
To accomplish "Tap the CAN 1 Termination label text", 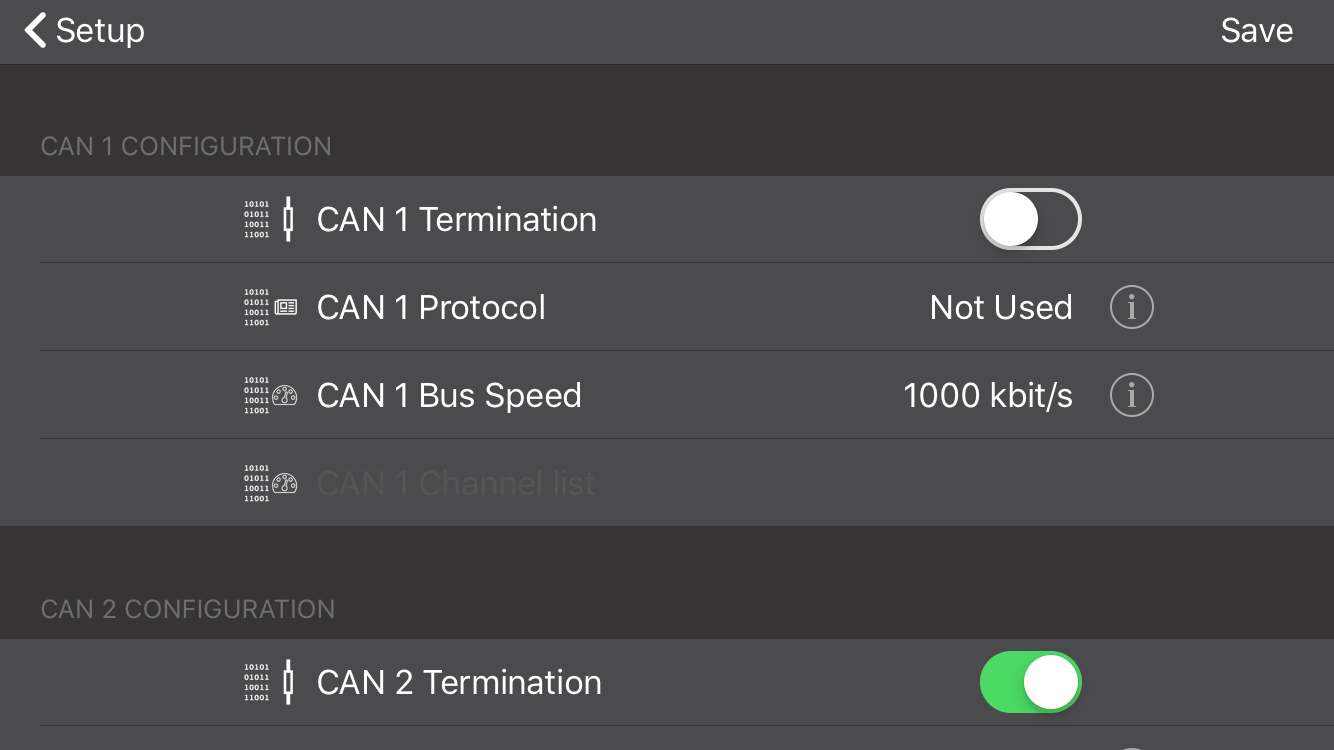I will click(457, 219).
